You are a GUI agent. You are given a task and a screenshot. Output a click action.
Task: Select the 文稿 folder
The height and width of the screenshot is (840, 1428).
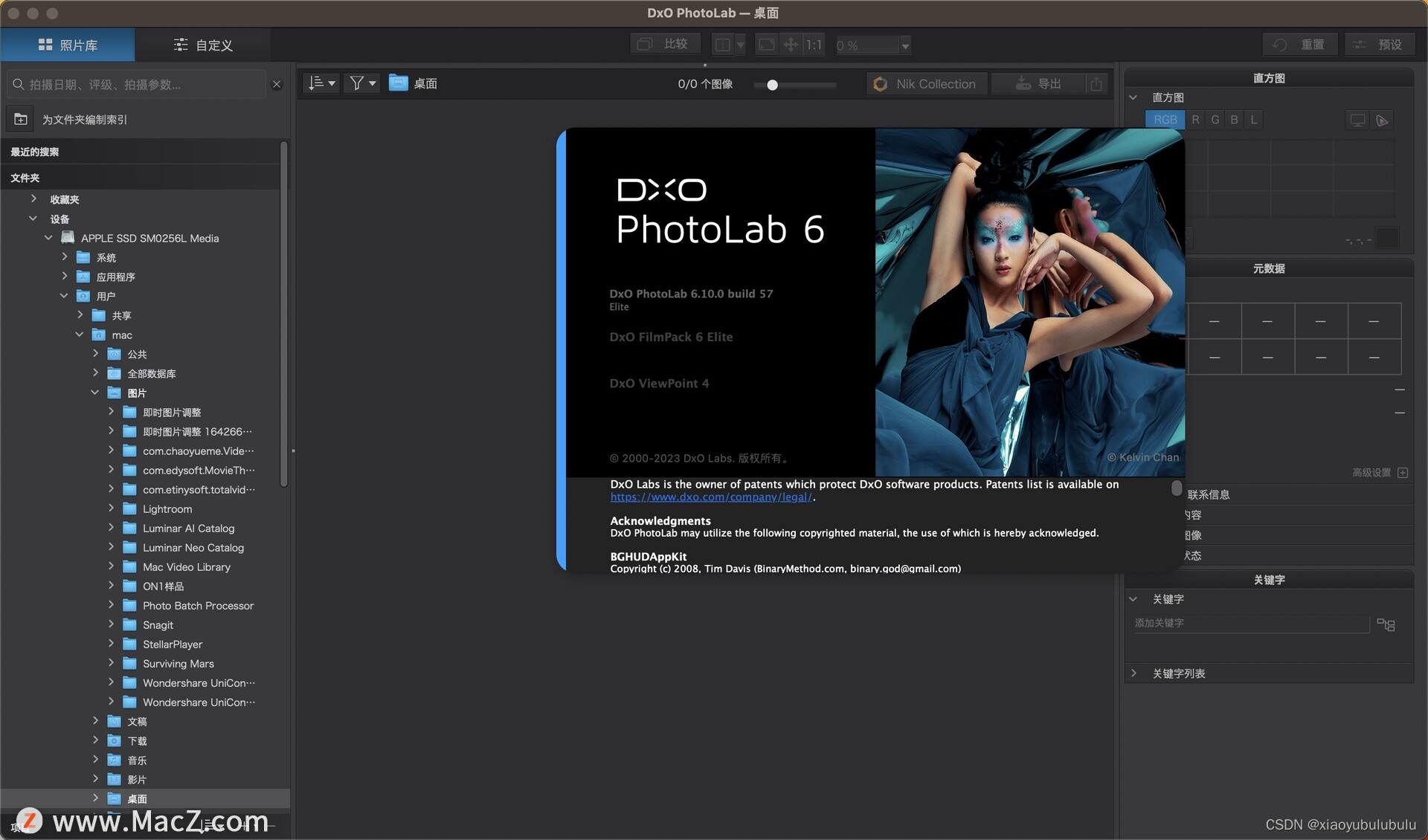pos(137,721)
